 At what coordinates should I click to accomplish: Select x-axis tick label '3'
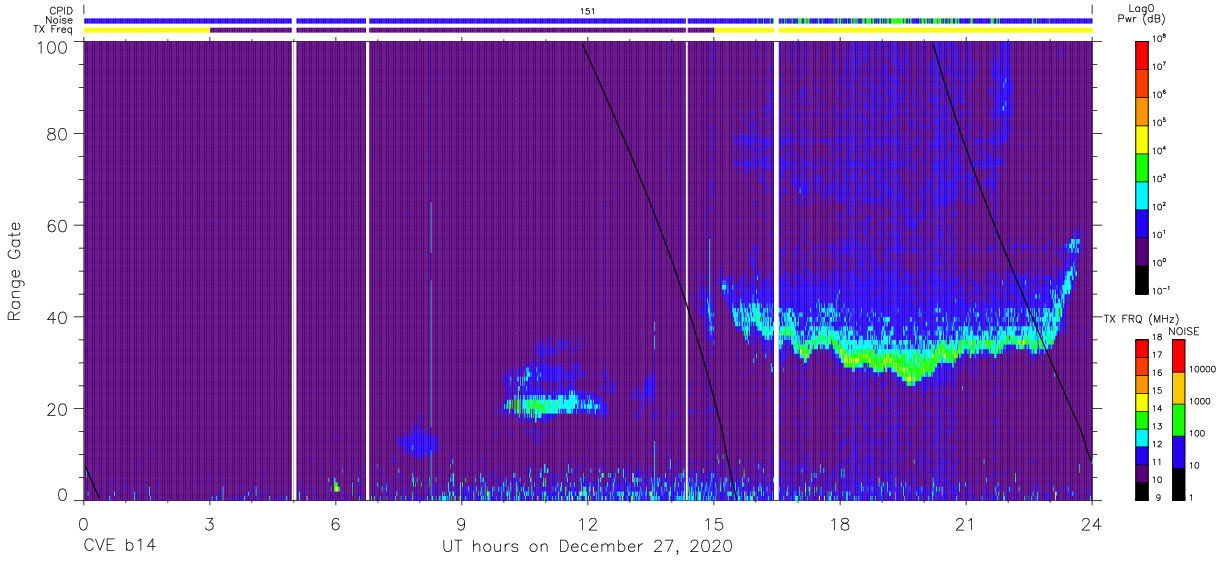210,522
